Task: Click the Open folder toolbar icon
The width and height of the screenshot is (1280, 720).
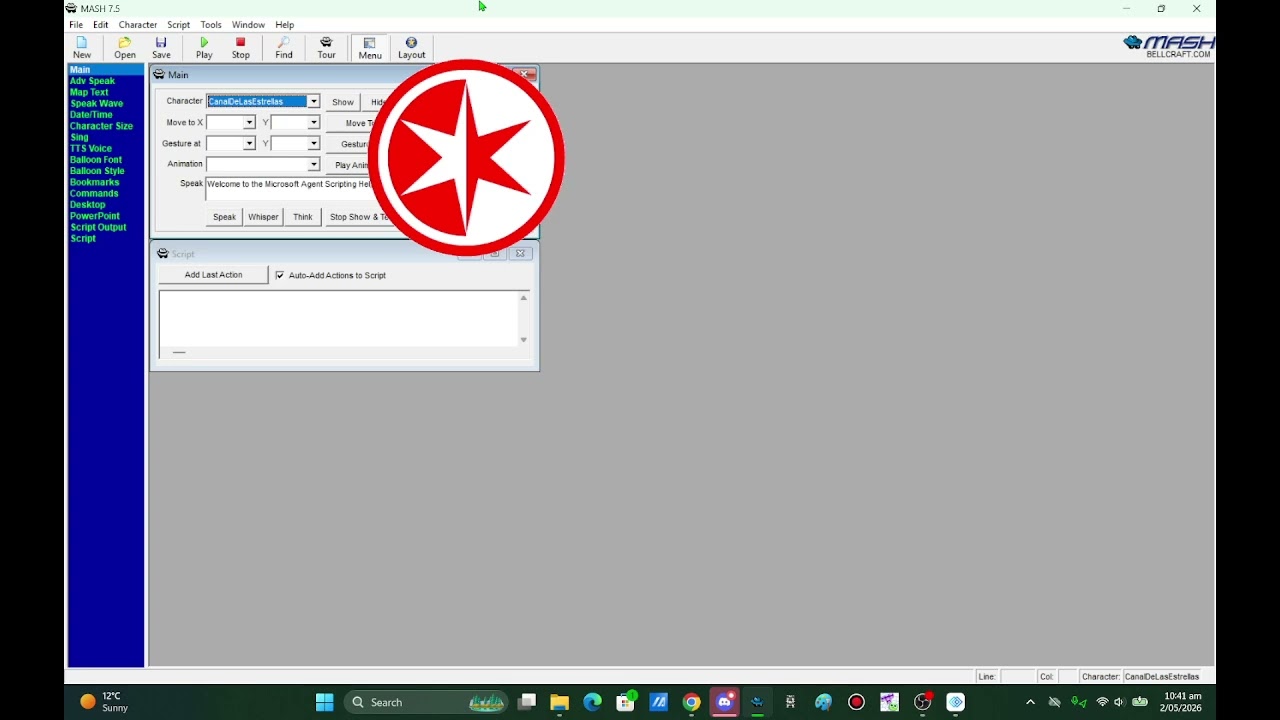Action: click(124, 48)
